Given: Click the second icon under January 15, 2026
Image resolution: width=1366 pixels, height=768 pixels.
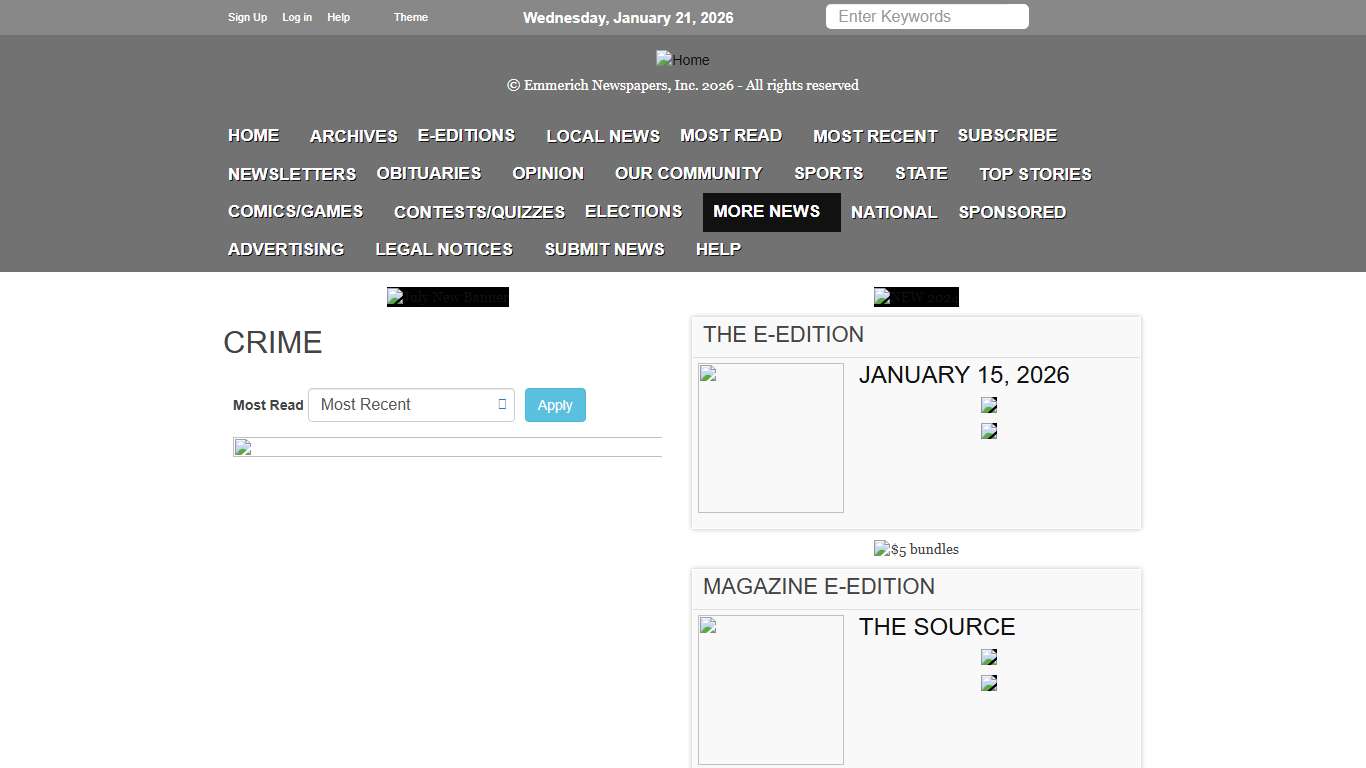Looking at the screenshot, I should [x=989, y=431].
